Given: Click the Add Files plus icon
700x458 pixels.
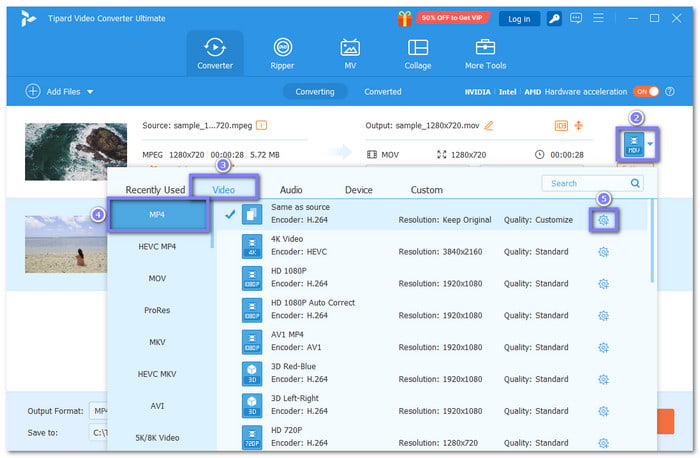Looking at the screenshot, I should (x=33, y=92).
